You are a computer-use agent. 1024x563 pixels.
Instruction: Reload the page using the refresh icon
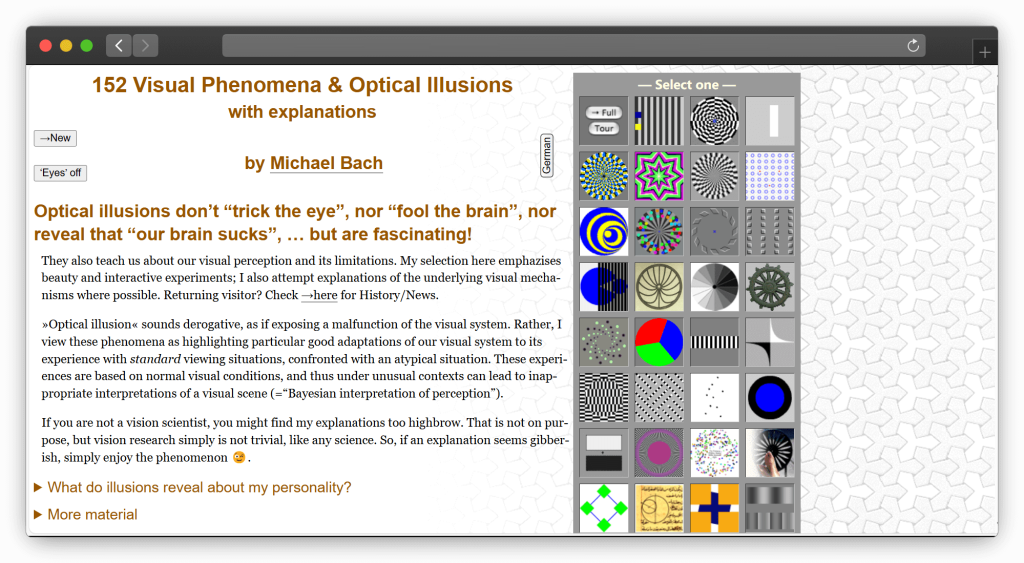click(912, 45)
